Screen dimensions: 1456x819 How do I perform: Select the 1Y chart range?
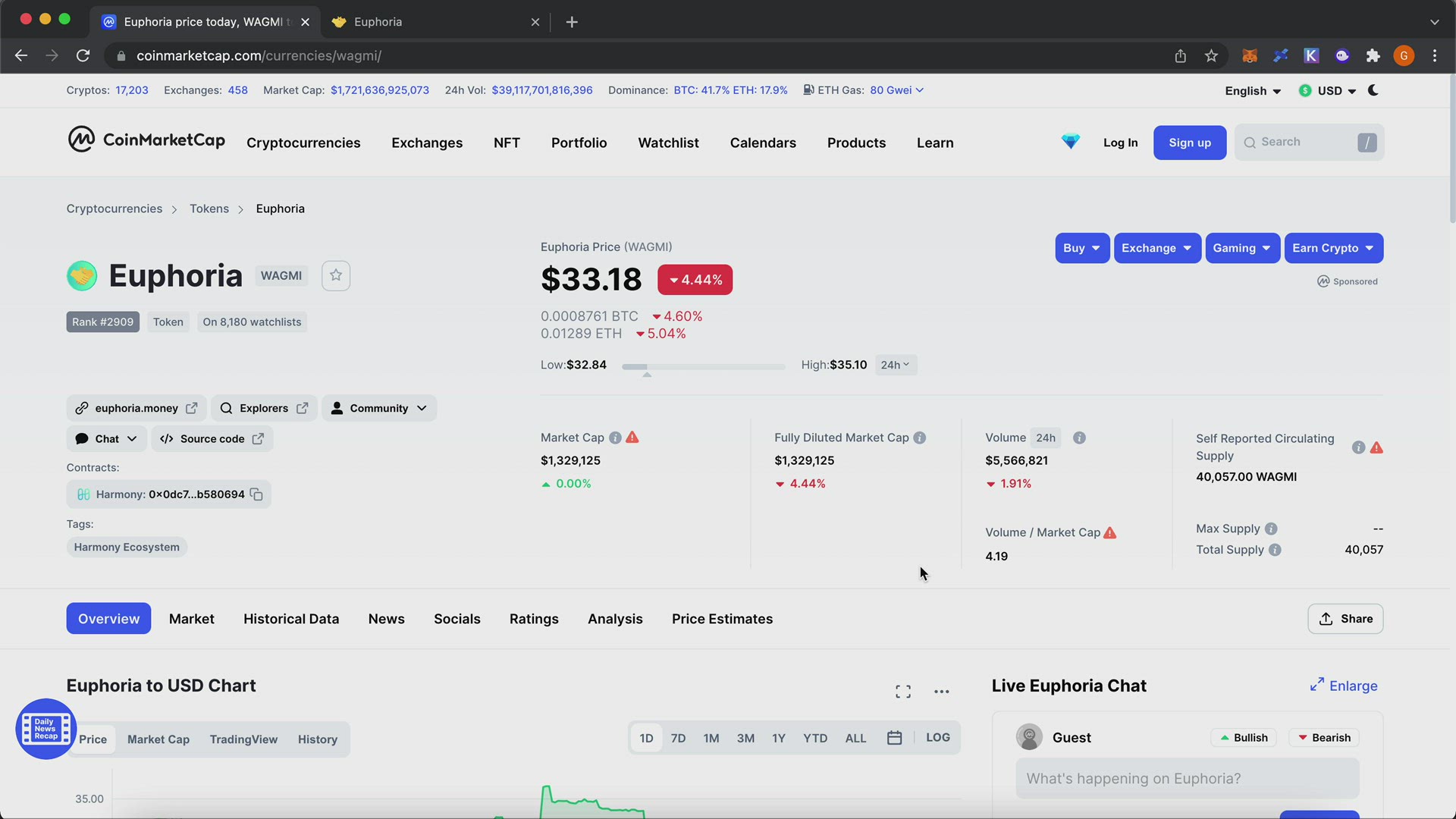point(778,738)
